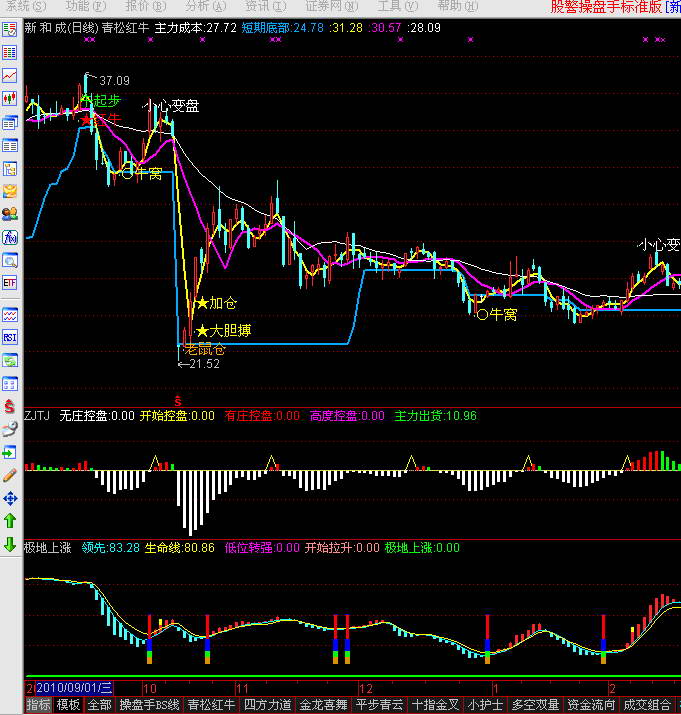Image resolution: width=681 pixels, height=715 pixels.
Task: Switch to 成交组合 indicator tab
Action: (x=647, y=705)
